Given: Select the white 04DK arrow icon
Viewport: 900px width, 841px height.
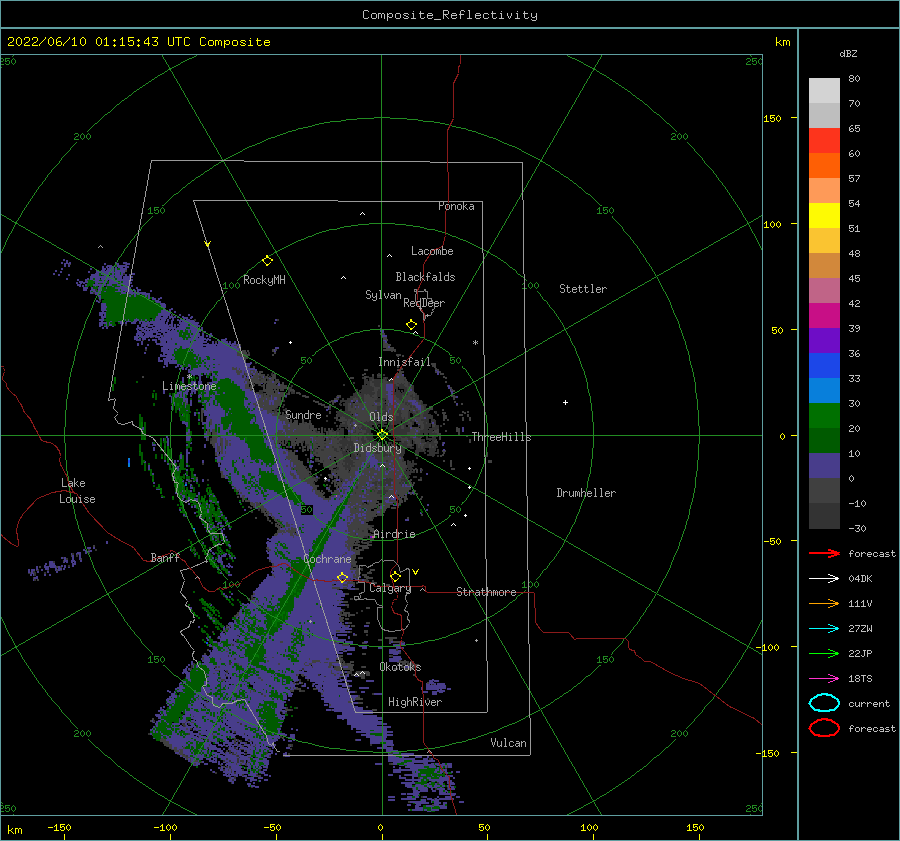Looking at the screenshot, I should (x=824, y=579).
